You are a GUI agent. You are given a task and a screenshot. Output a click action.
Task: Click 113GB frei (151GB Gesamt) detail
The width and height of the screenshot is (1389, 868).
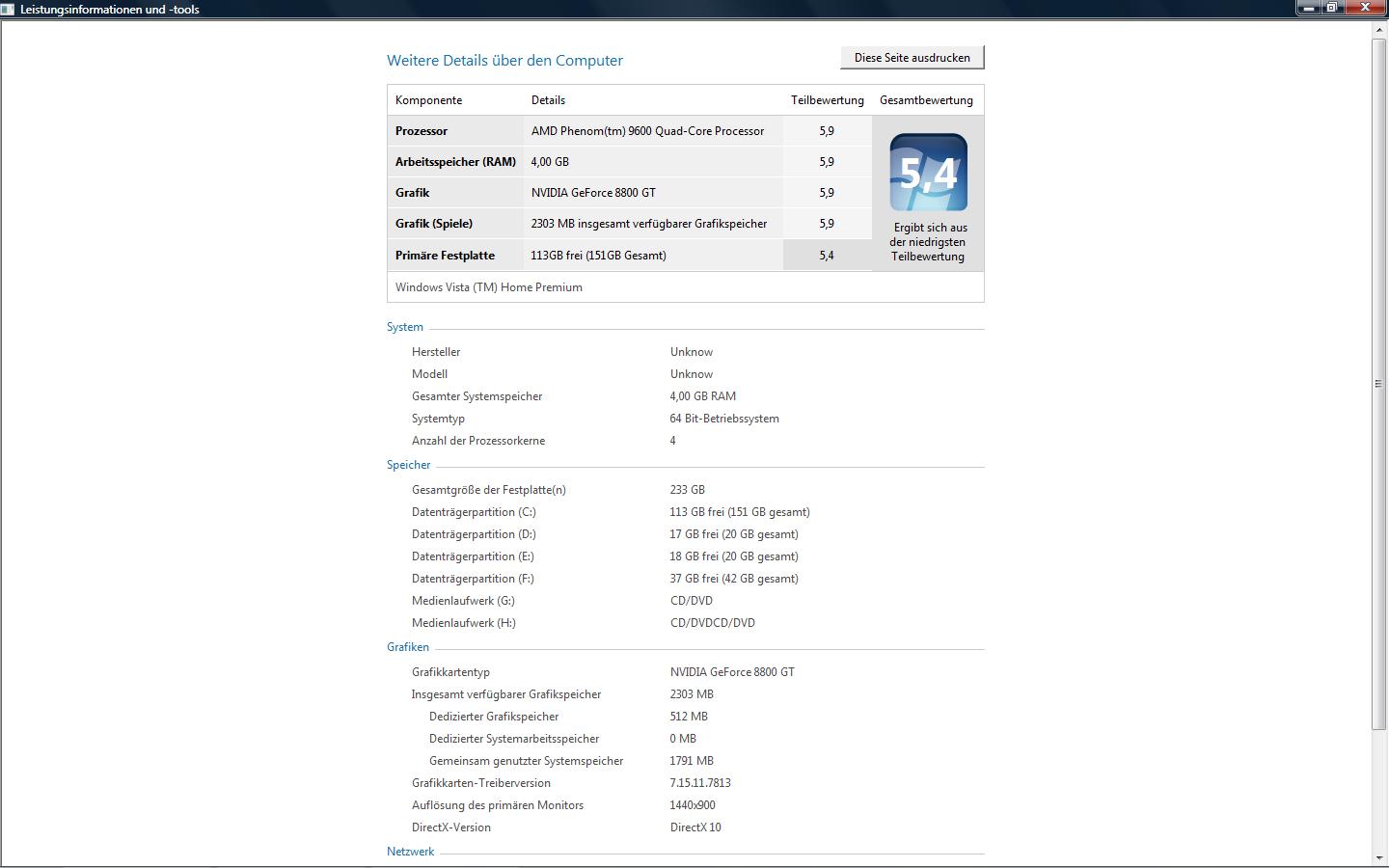(598, 256)
